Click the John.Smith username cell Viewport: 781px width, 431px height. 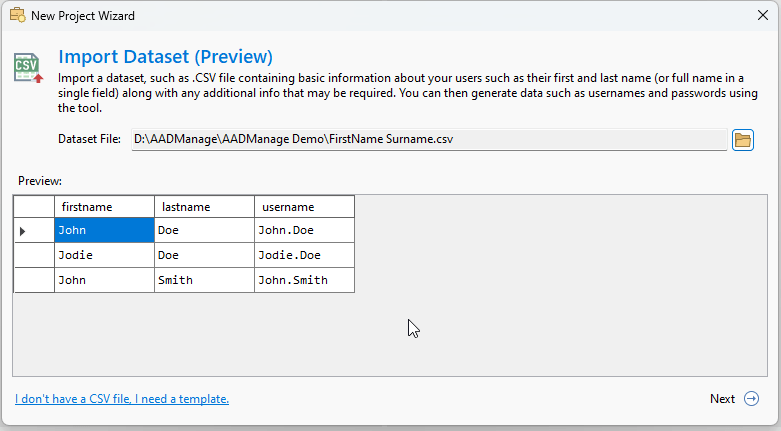click(x=304, y=280)
